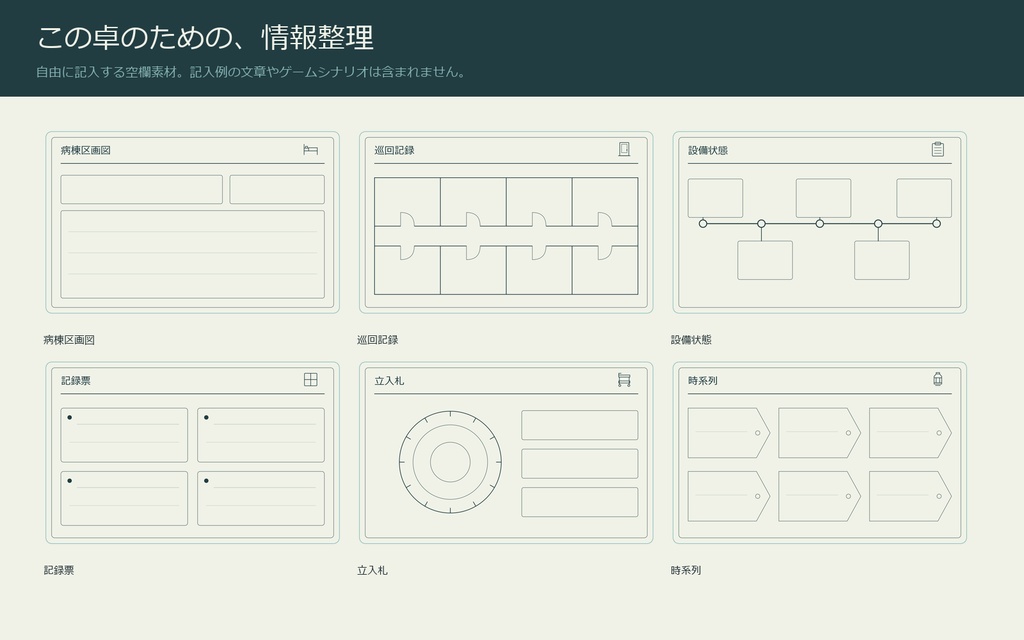Click the 巡回記録 title inside the card header
The width and height of the screenshot is (1024, 640).
pyautogui.click(x=394, y=150)
